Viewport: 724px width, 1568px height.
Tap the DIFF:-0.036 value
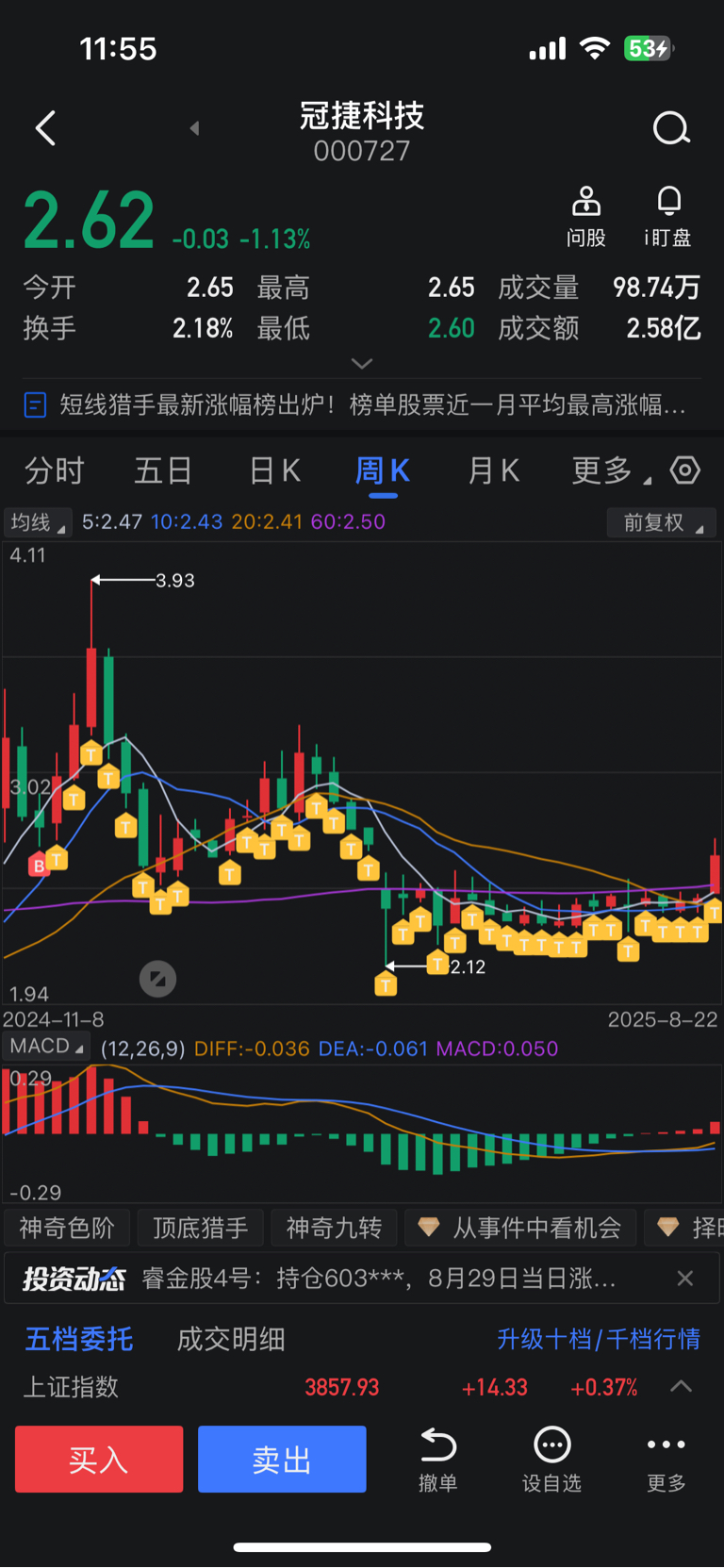tap(252, 1048)
